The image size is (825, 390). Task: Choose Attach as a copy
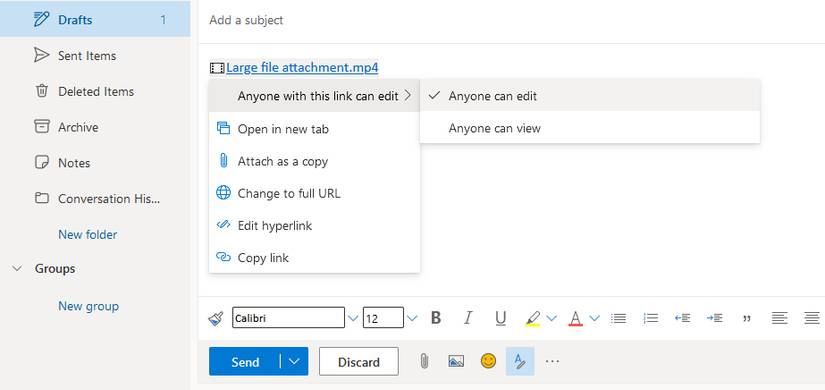[314, 161]
